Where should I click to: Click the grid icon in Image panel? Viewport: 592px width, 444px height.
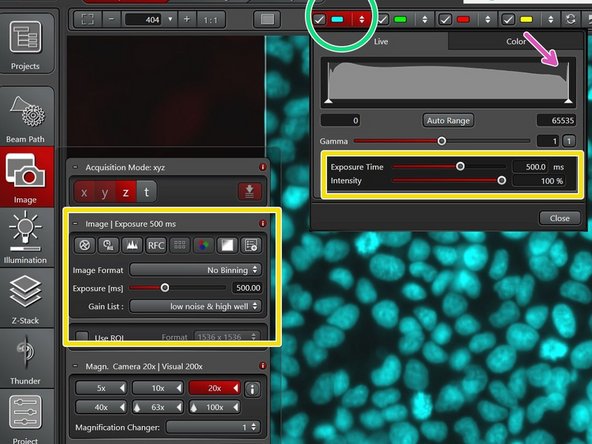180,245
